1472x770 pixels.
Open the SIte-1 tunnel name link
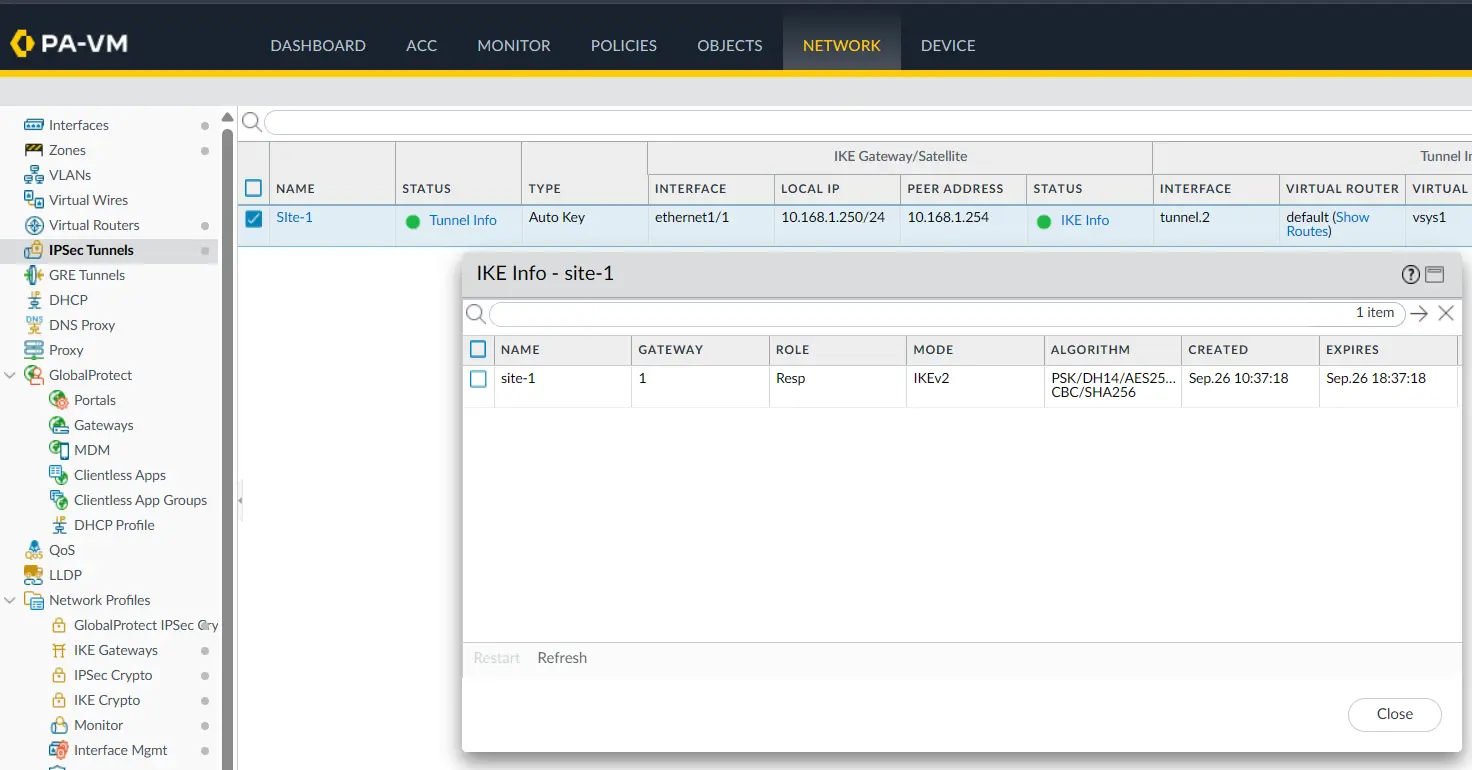point(294,217)
